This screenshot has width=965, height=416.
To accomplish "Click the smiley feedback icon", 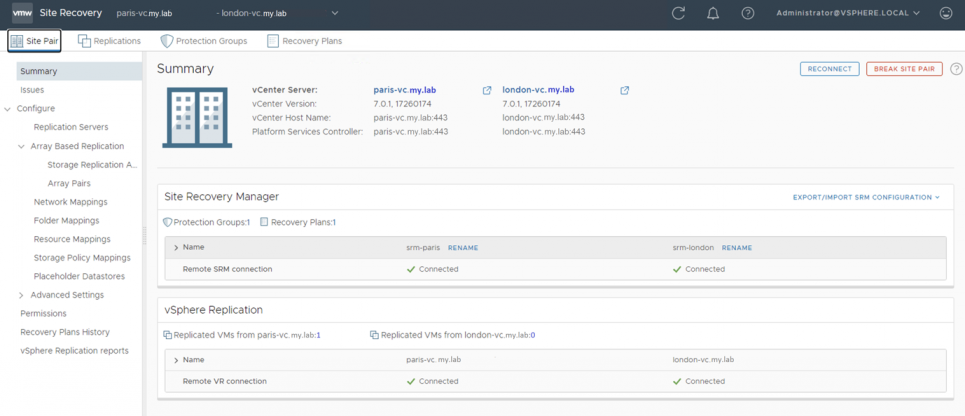I will point(946,13).
